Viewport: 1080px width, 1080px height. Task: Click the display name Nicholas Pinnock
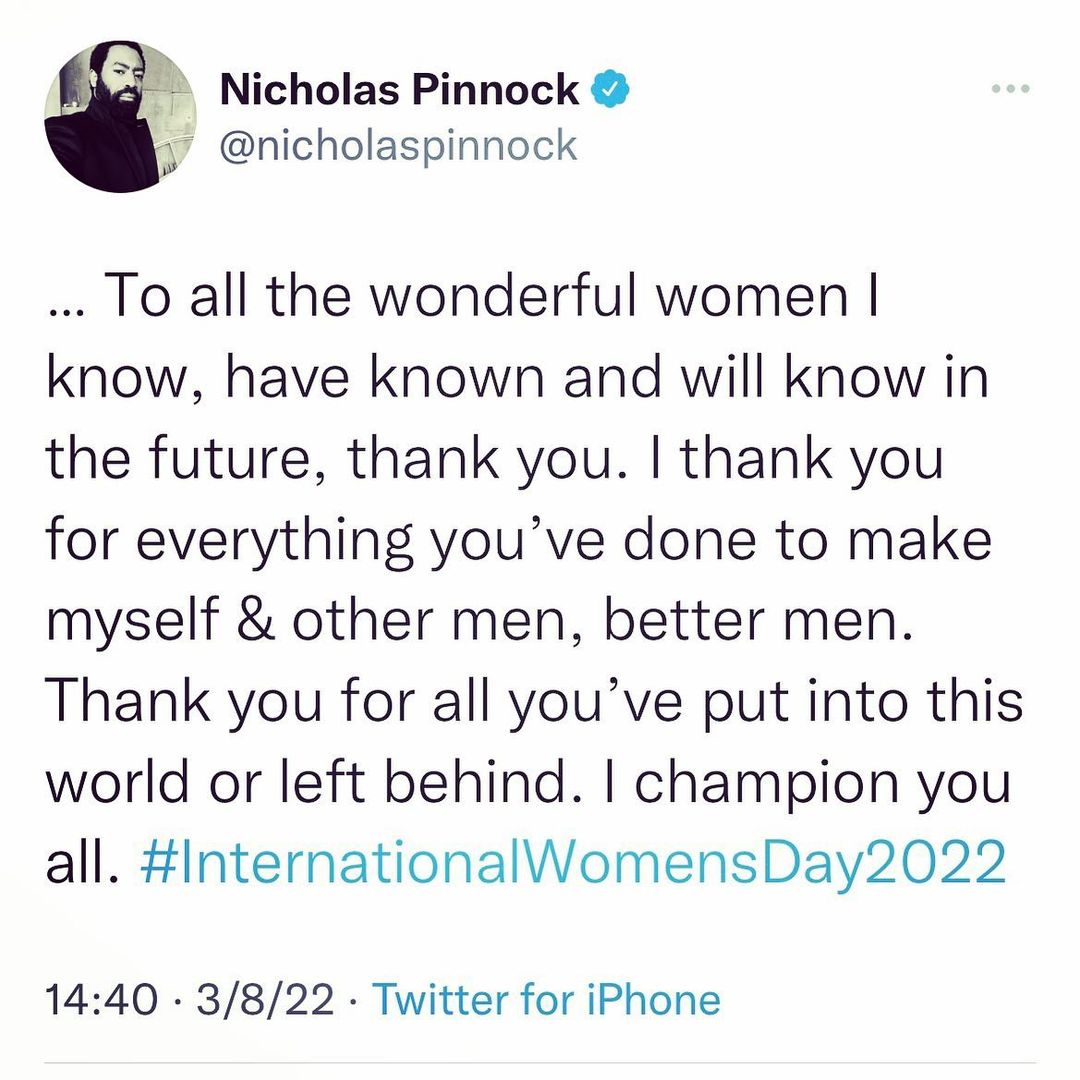tap(398, 90)
